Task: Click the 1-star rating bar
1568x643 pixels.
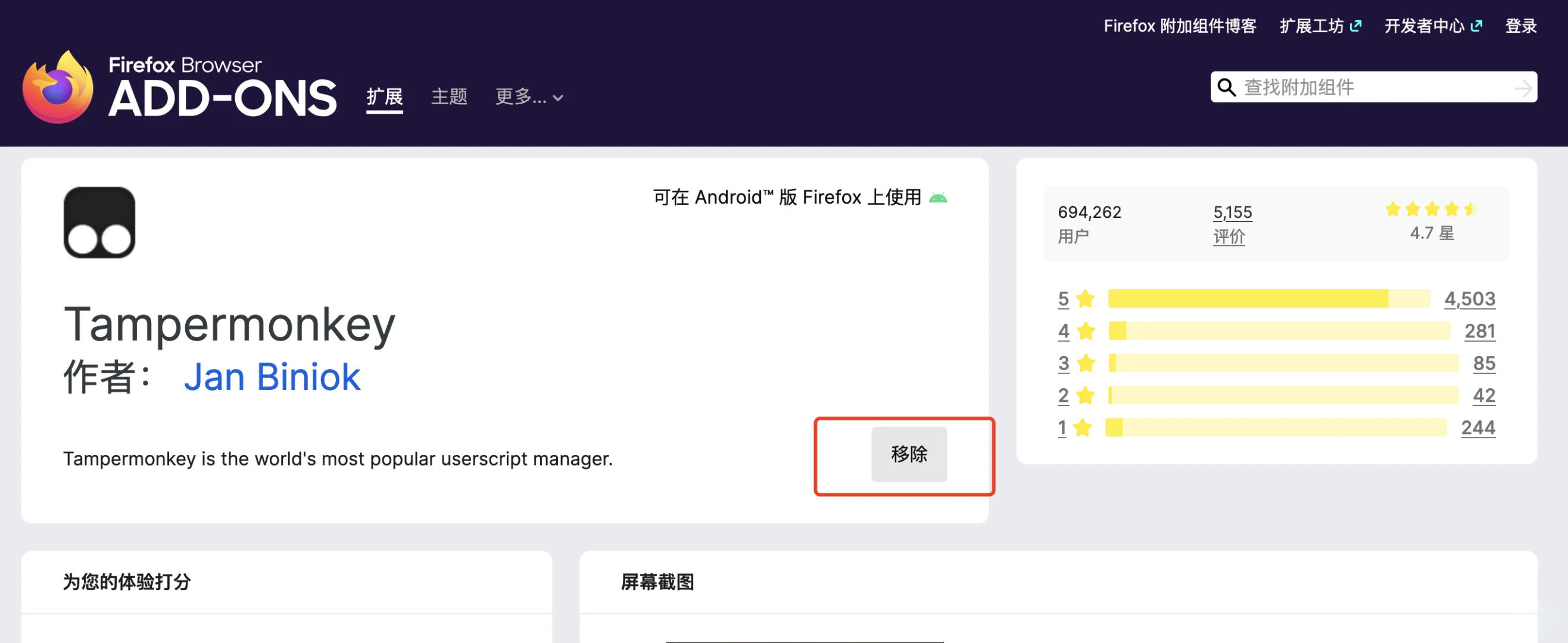Action: 1275,427
